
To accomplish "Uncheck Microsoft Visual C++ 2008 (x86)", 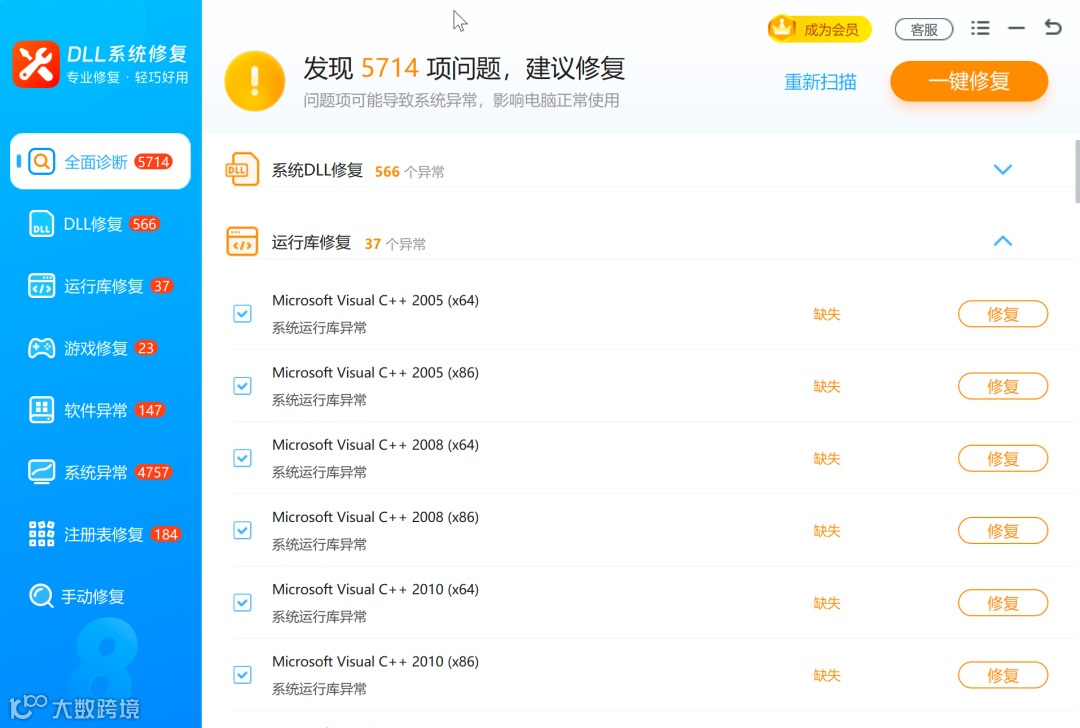I will coord(242,530).
